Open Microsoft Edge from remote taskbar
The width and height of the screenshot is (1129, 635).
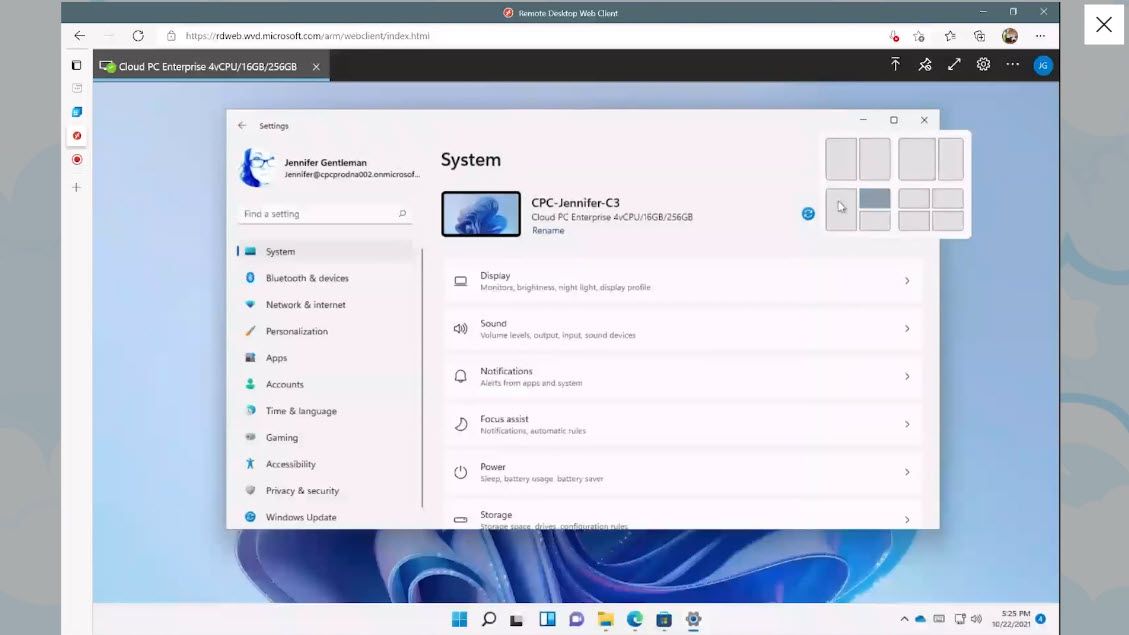(x=634, y=619)
